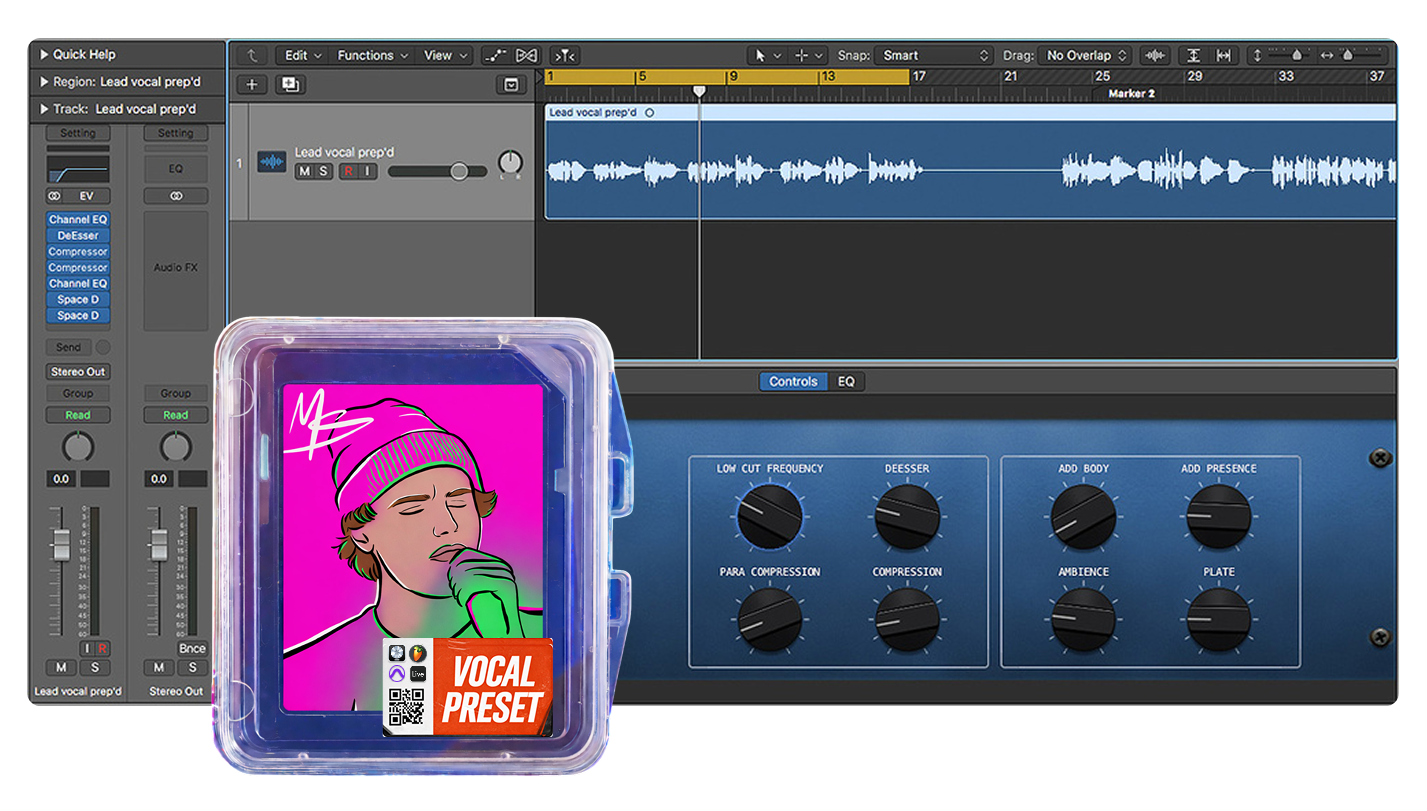Open the Snap mode dropdown
The image size is (1427, 811).
tap(934, 56)
